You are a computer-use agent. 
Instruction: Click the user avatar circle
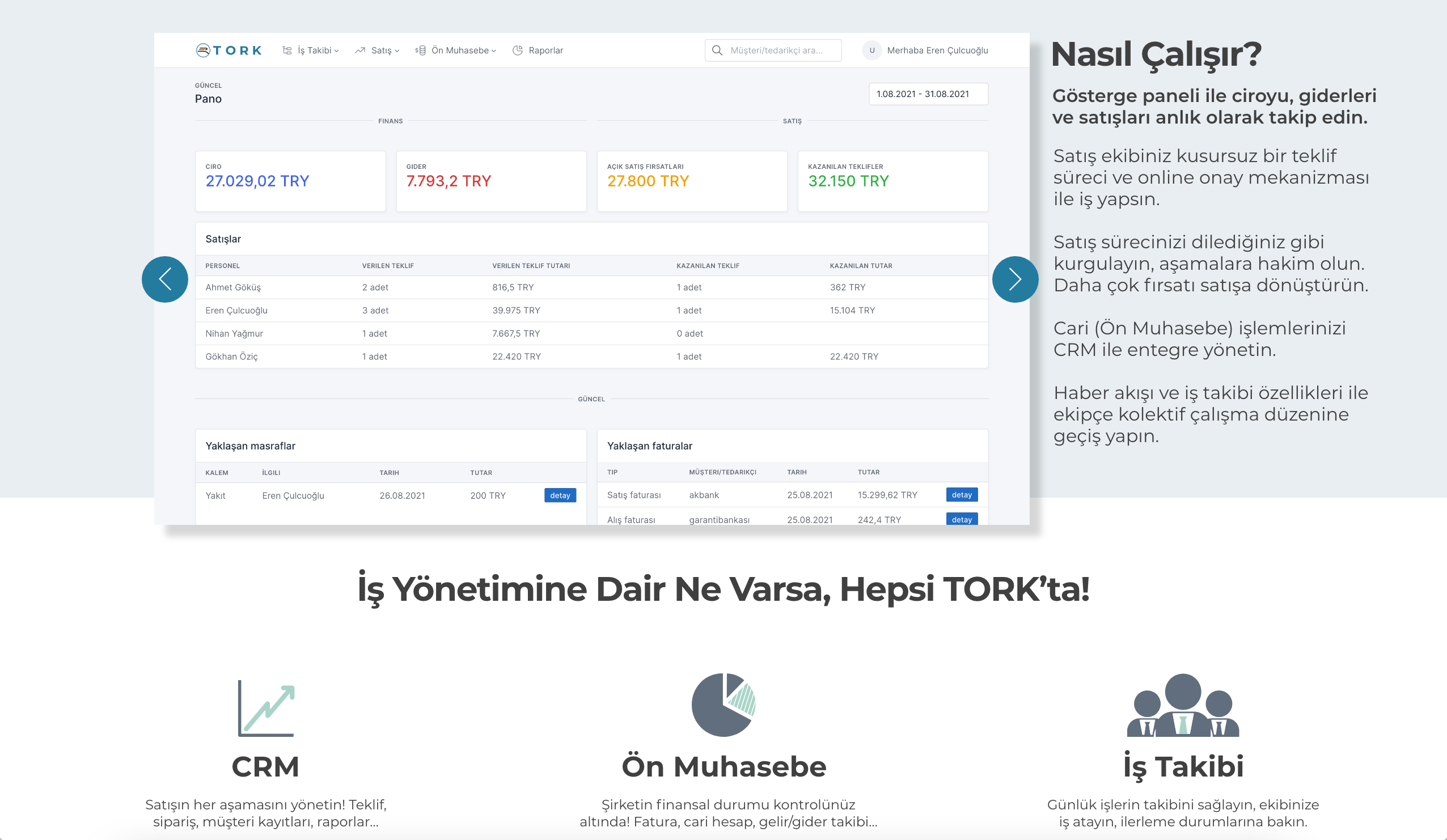pyautogui.click(x=871, y=50)
